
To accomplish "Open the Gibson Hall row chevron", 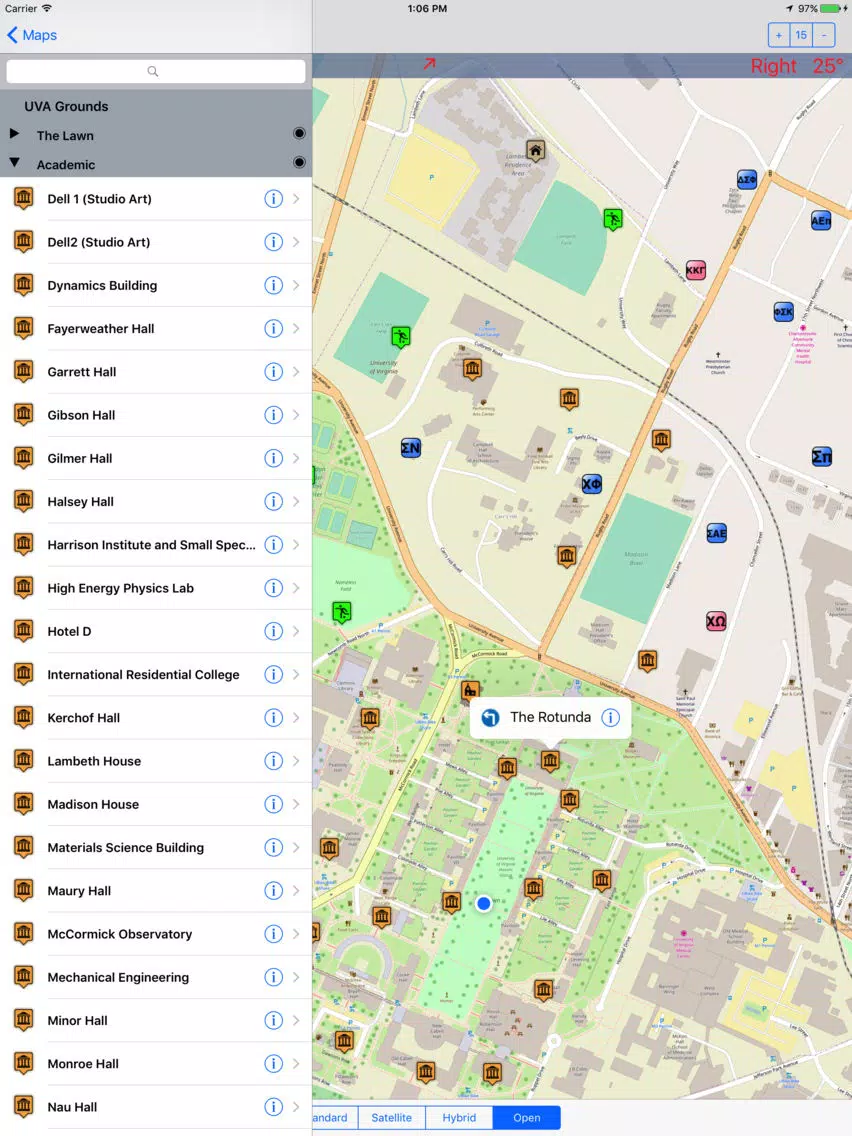I will click(x=296, y=415).
